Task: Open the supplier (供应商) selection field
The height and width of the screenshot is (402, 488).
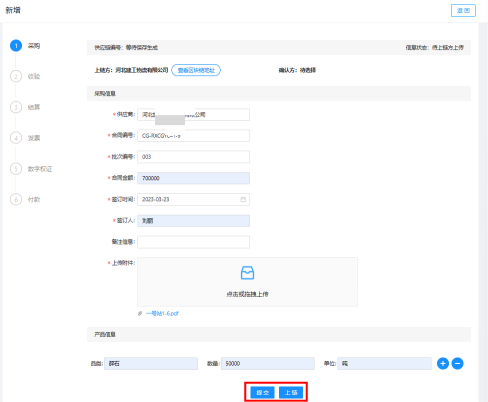Action: pos(193,114)
